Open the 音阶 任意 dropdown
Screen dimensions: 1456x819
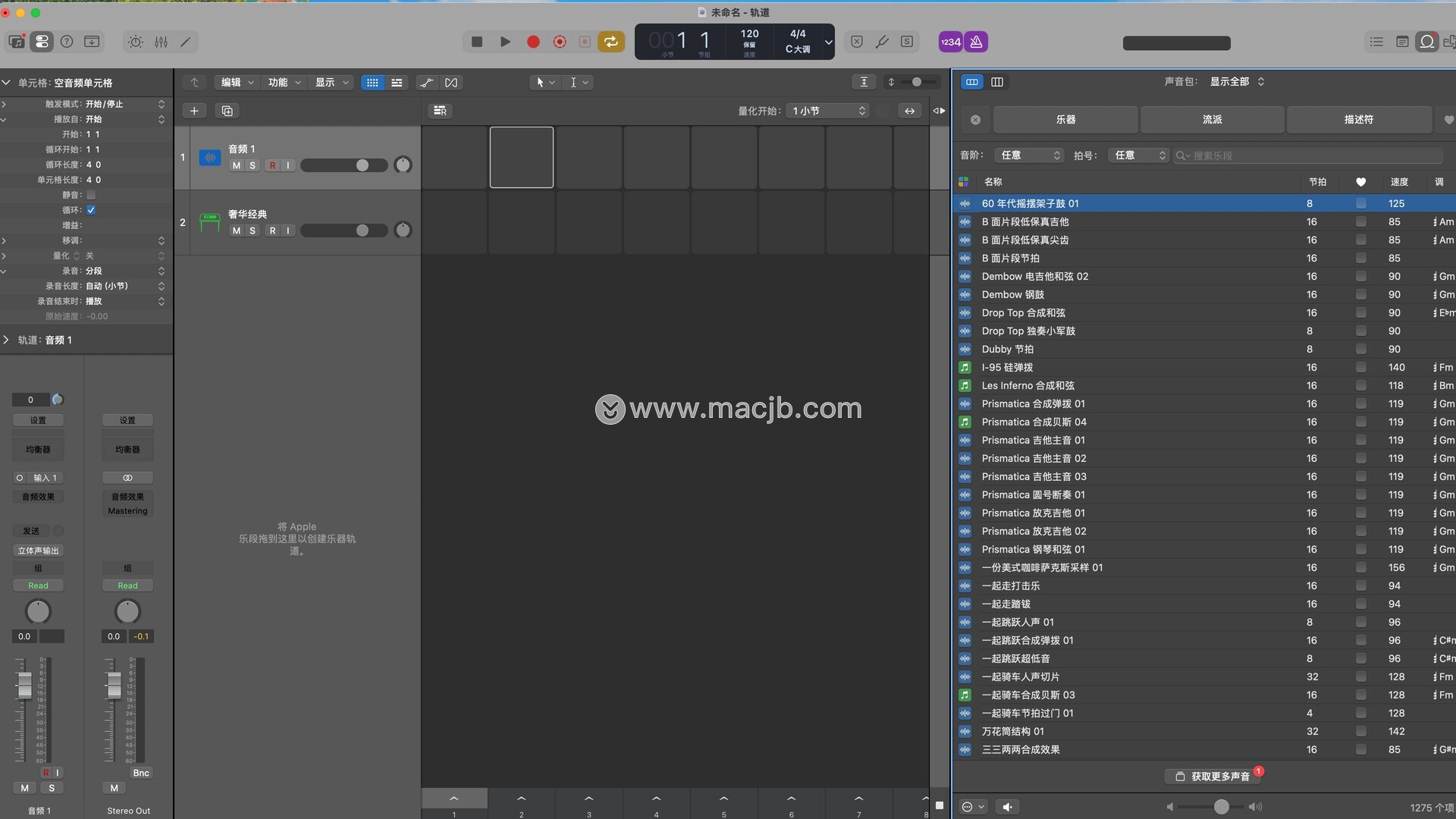click(x=1029, y=155)
